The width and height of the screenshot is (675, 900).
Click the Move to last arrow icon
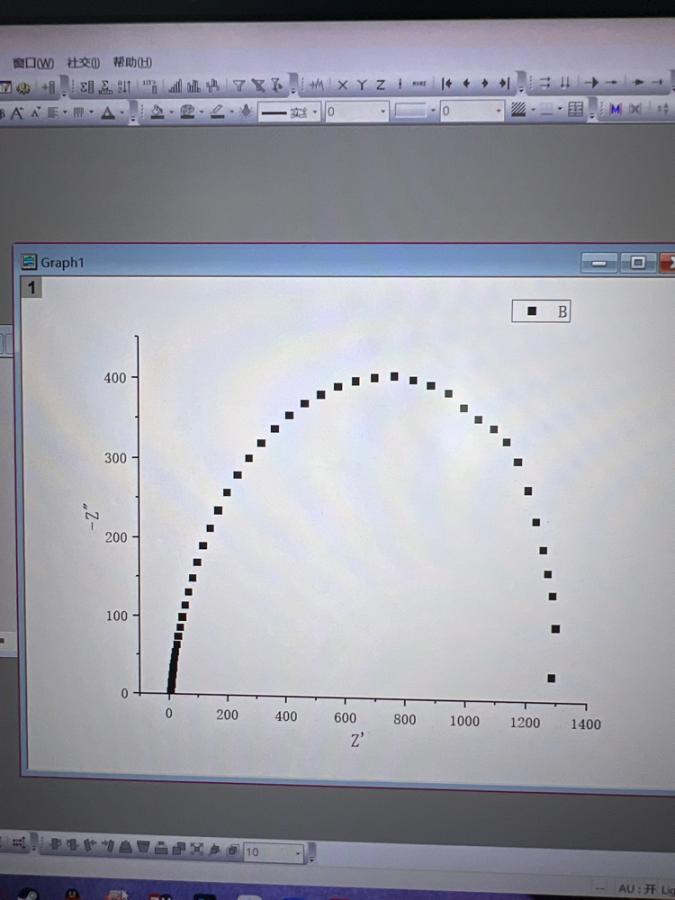(505, 84)
